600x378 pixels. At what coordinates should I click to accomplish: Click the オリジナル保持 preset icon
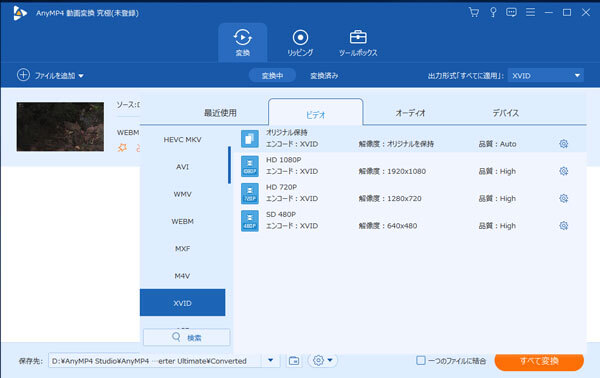(249, 138)
